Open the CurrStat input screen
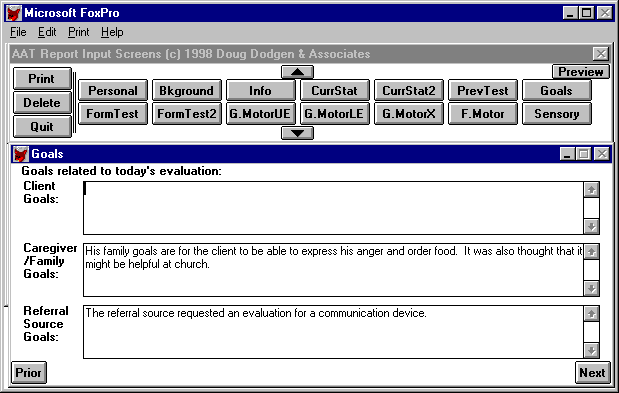 pos(334,90)
